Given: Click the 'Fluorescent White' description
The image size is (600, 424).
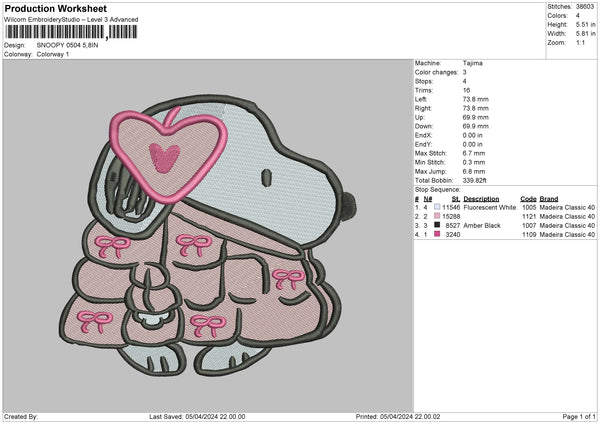Looking at the screenshot, I should (x=490, y=207).
